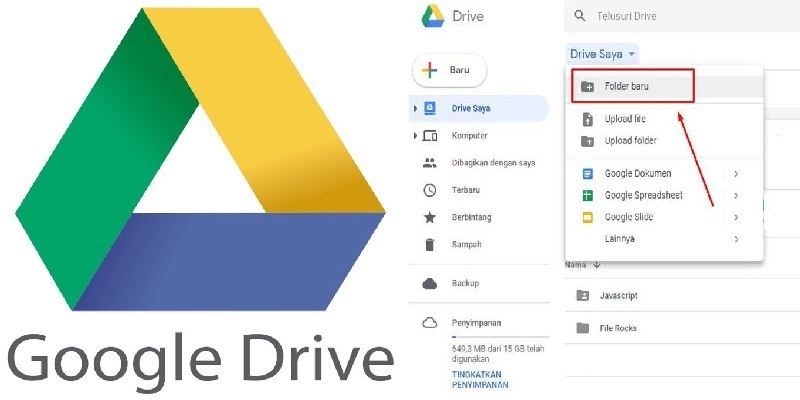Click the Telusuri Drive search field
Screen dimensions: 800x400
682,16
